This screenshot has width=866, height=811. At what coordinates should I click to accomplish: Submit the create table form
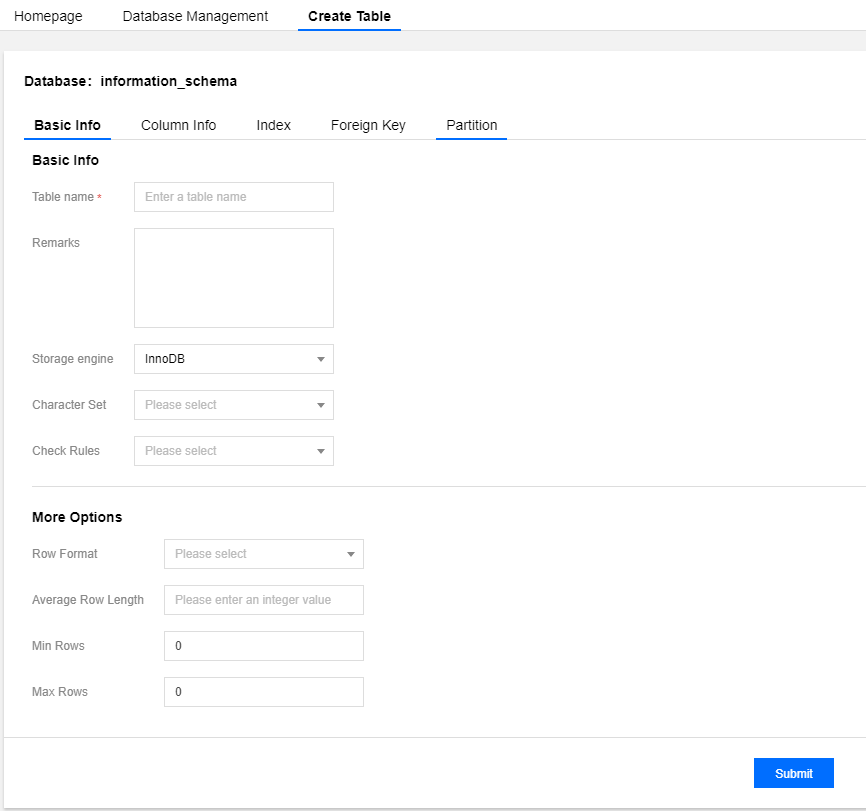click(x=793, y=773)
